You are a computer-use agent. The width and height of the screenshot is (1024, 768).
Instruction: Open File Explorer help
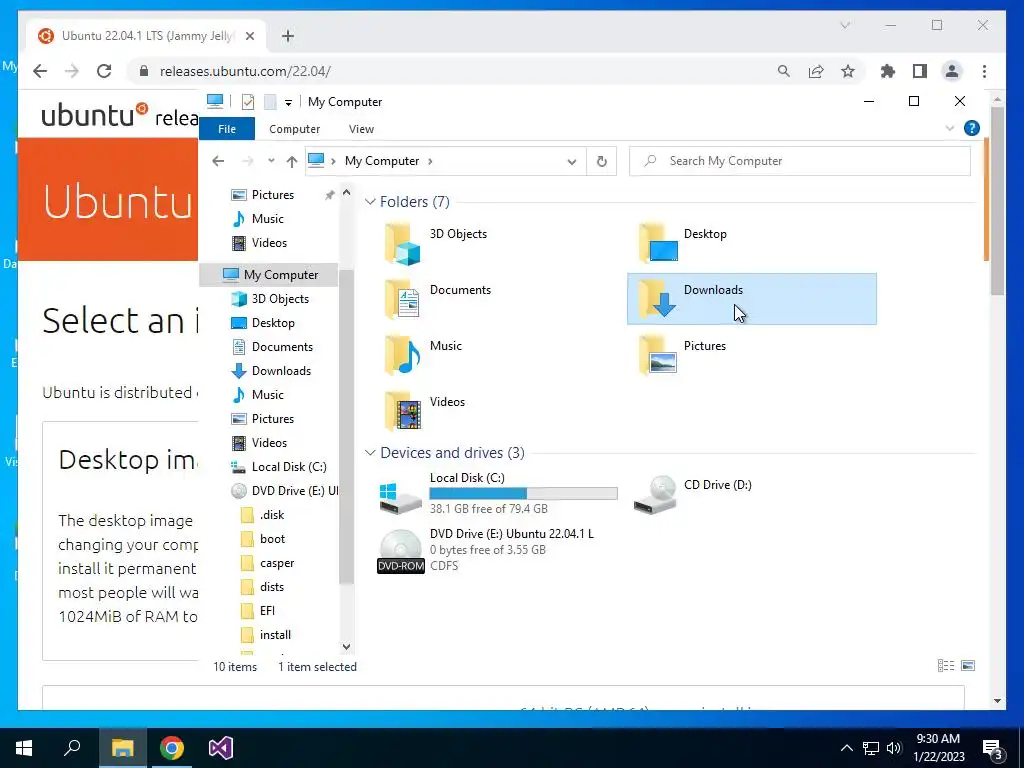[971, 129]
